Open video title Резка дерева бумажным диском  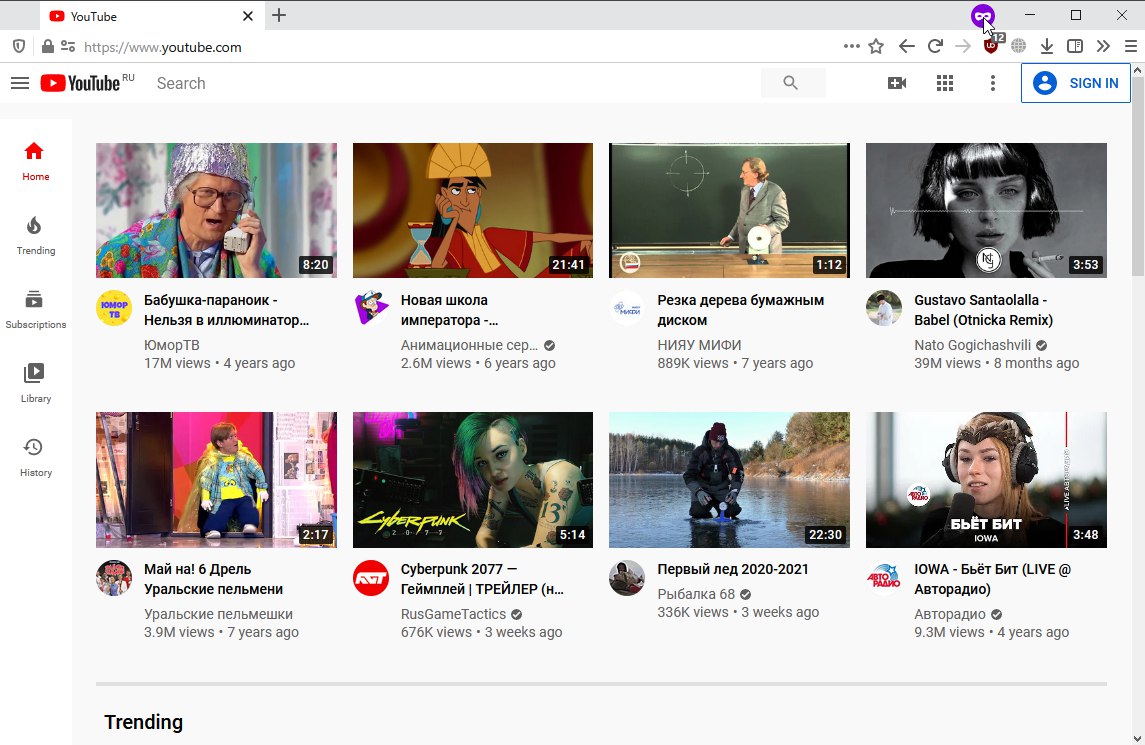click(740, 310)
